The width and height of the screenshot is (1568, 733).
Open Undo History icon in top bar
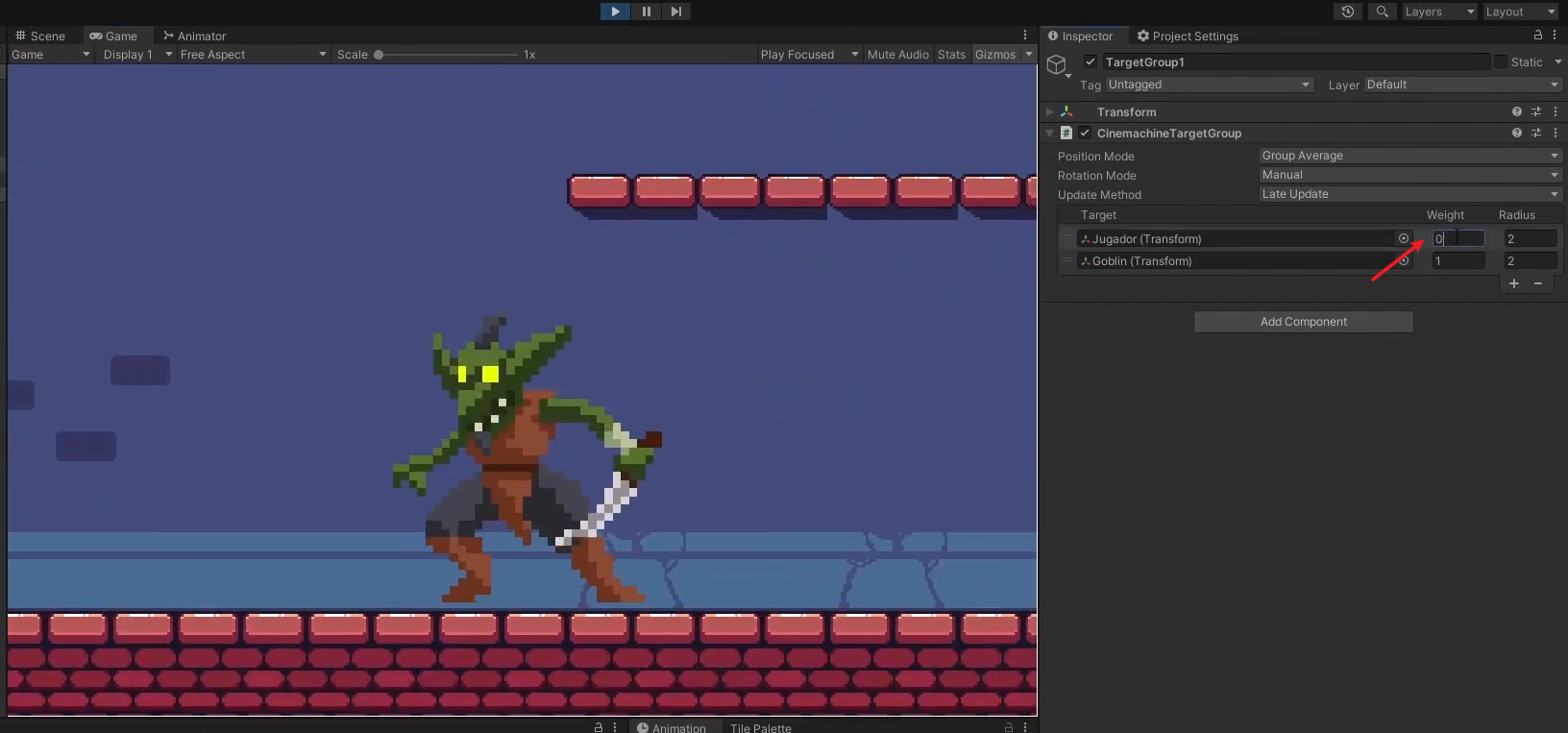tap(1348, 12)
